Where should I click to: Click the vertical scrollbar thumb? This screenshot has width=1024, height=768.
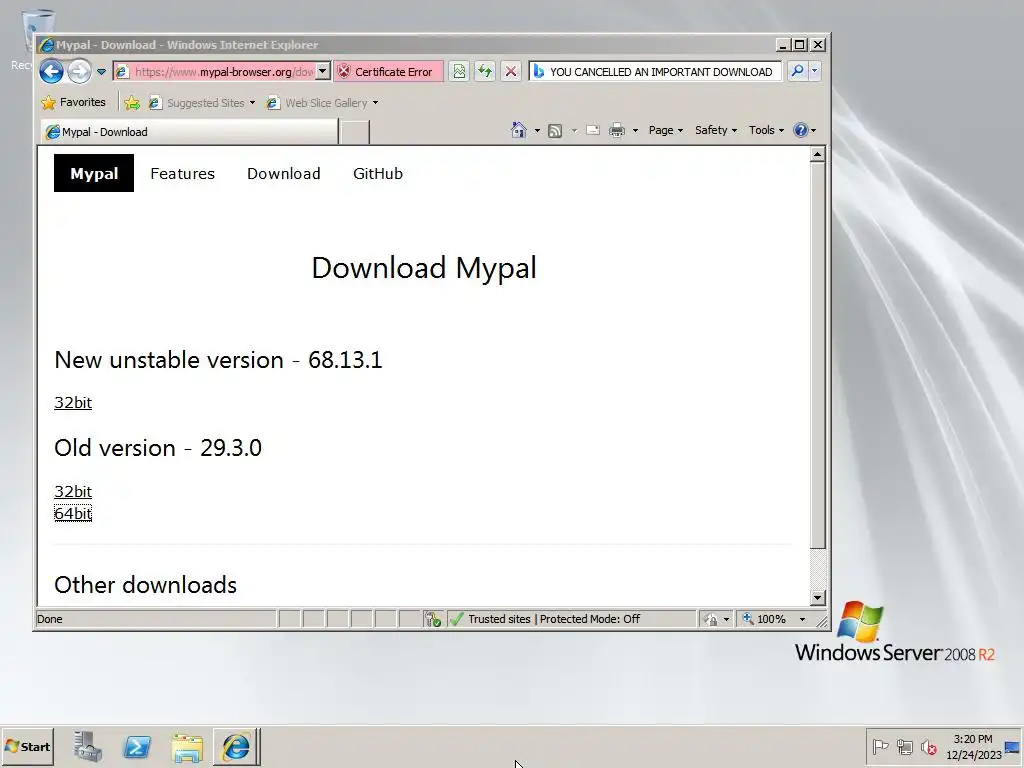click(818, 355)
